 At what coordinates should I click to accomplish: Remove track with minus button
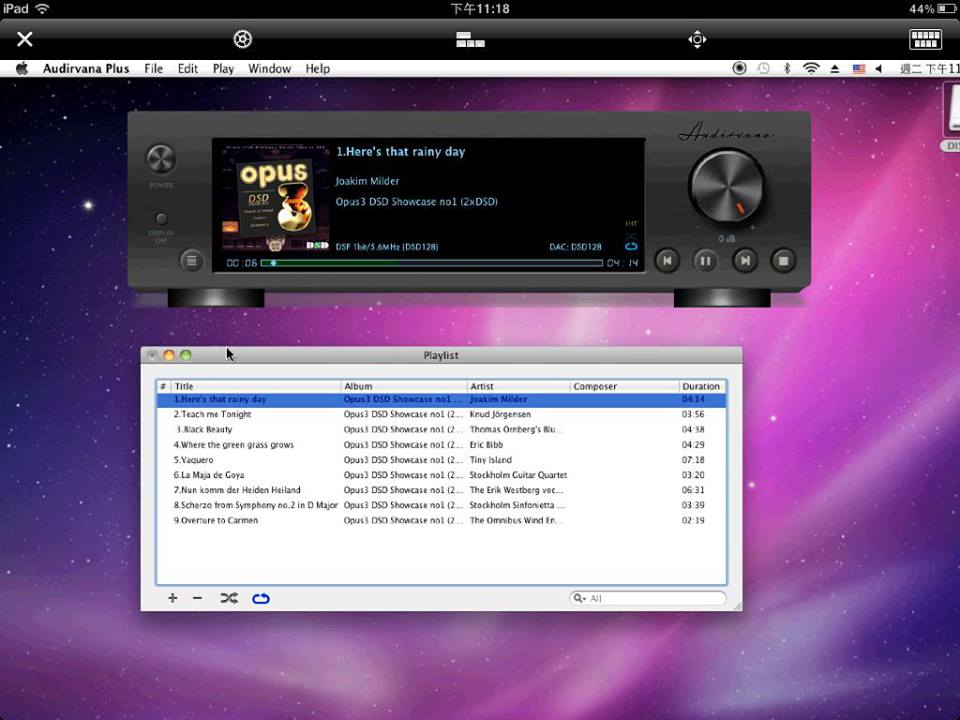point(197,598)
